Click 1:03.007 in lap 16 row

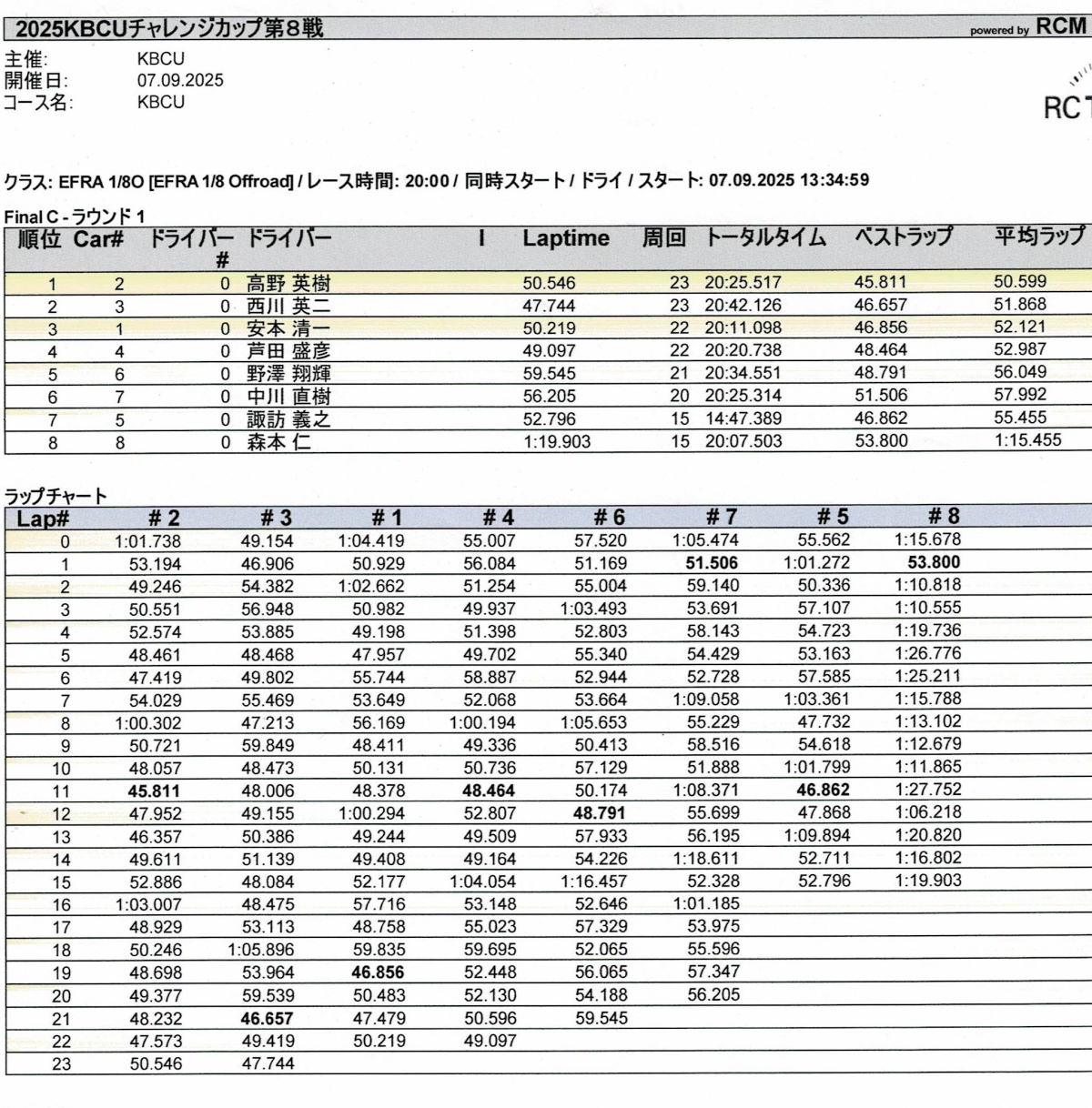pyautogui.click(x=148, y=904)
